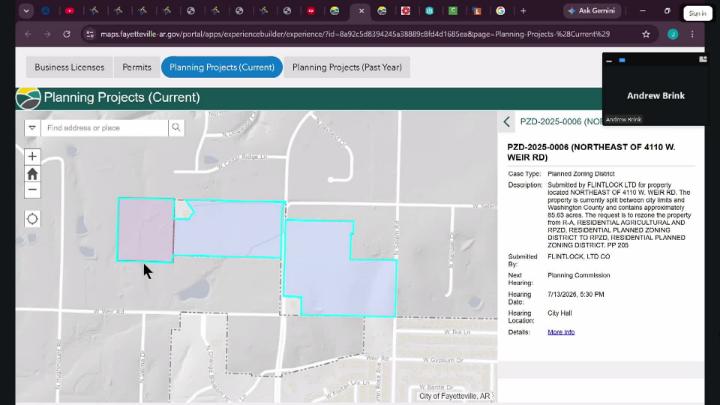Switch to the Permits tab

tap(137, 67)
